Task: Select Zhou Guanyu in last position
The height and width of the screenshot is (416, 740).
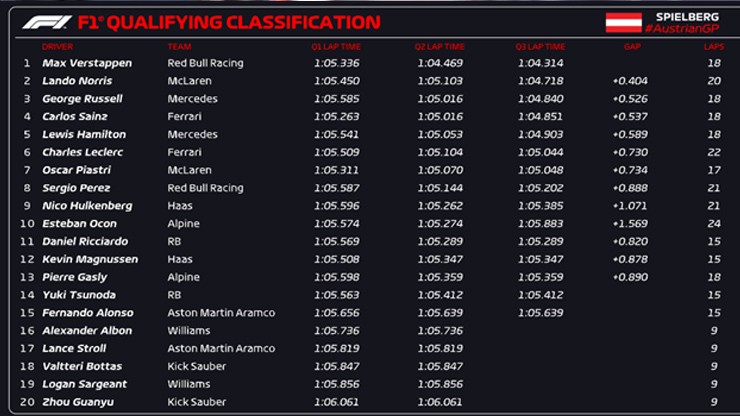Action: (x=78, y=402)
